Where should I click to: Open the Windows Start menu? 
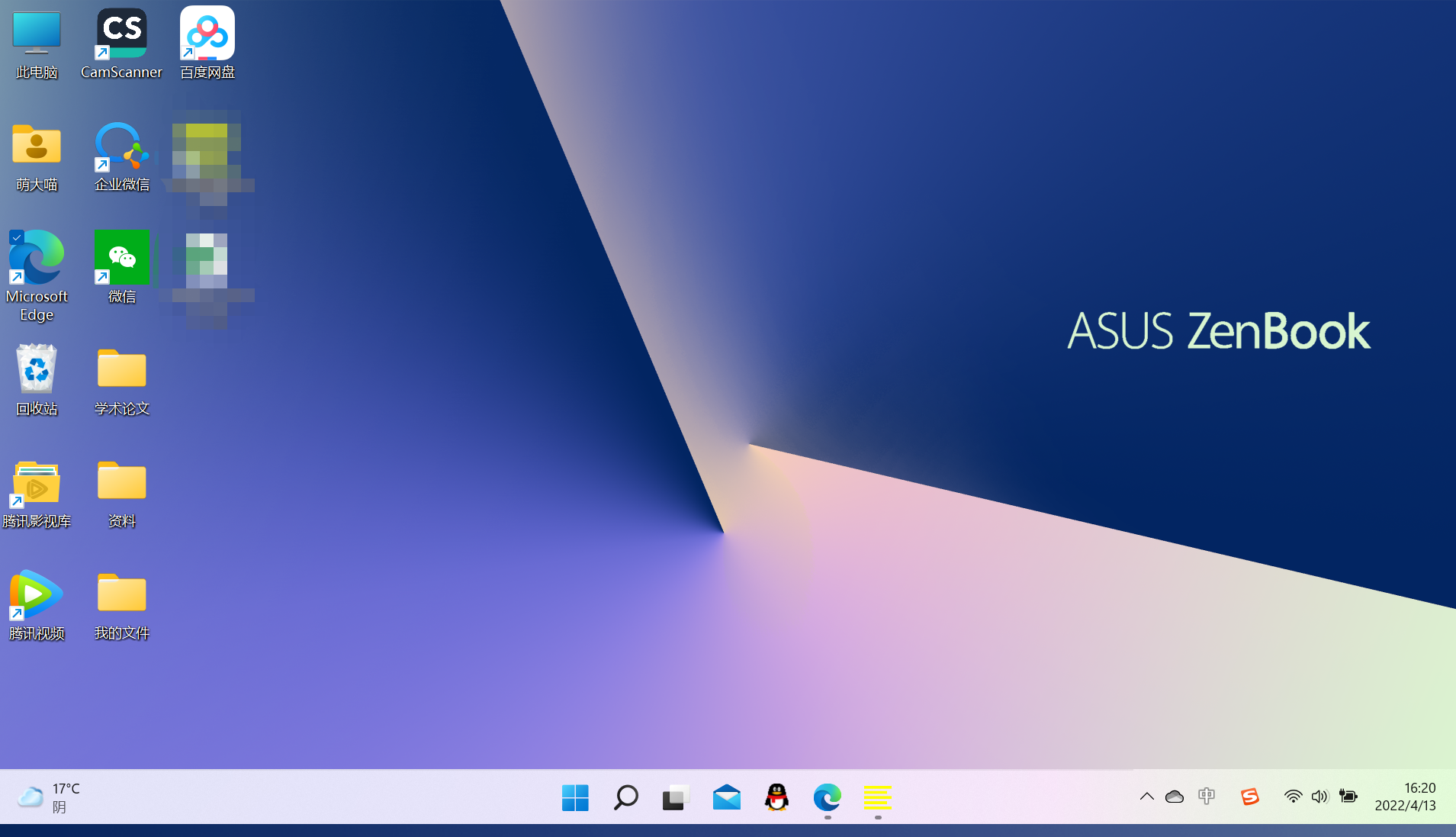(575, 797)
